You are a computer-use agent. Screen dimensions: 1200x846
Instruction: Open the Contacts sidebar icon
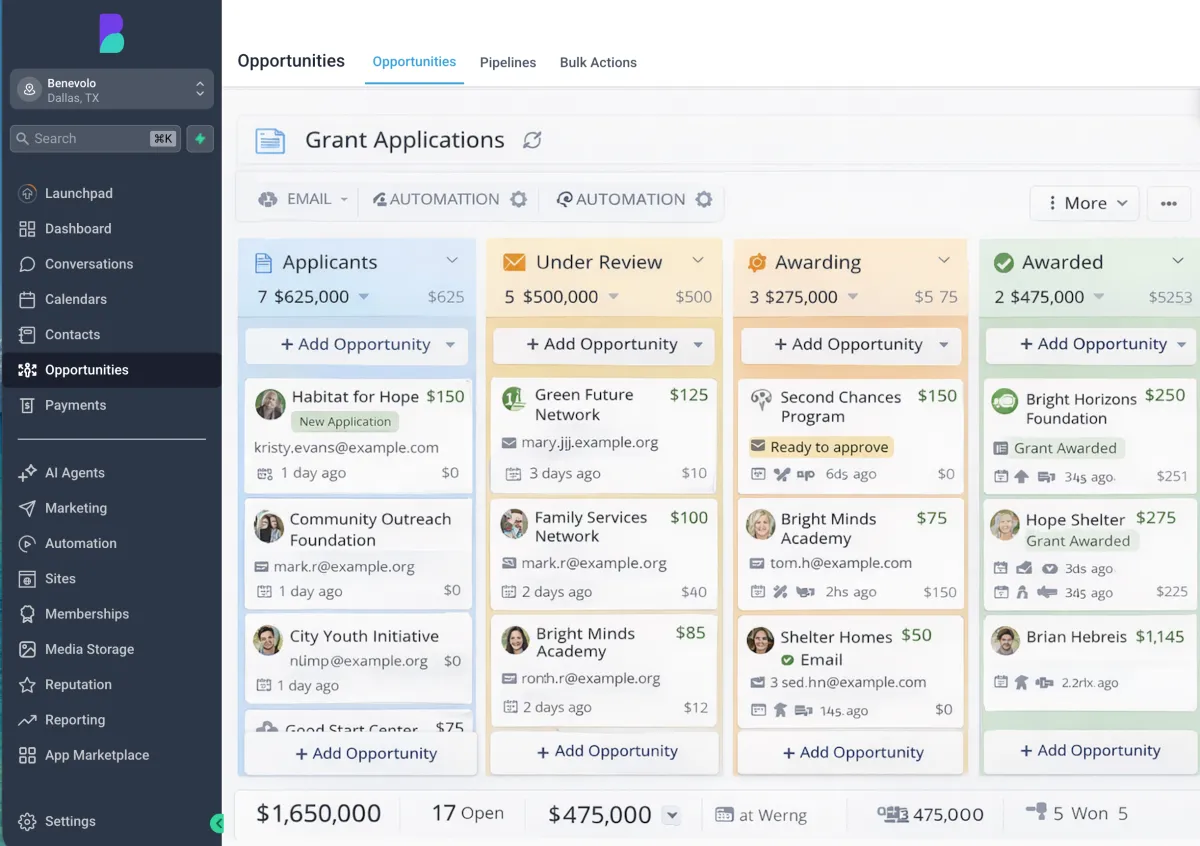(28, 335)
